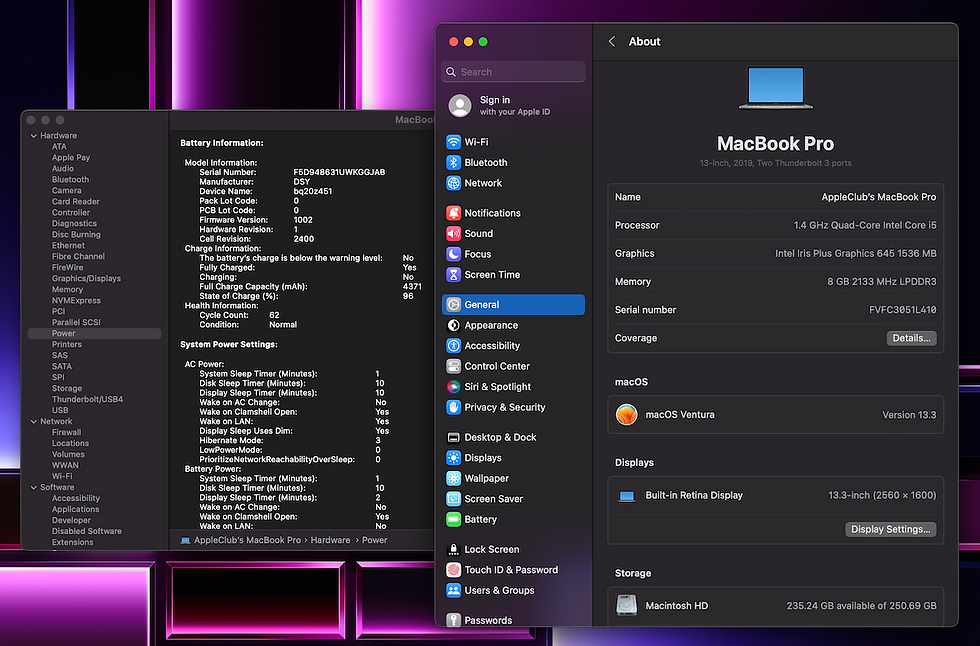Image resolution: width=980 pixels, height=646 pixels.
Task: Click the System Settings search field
Action: [x=513, y=72]
